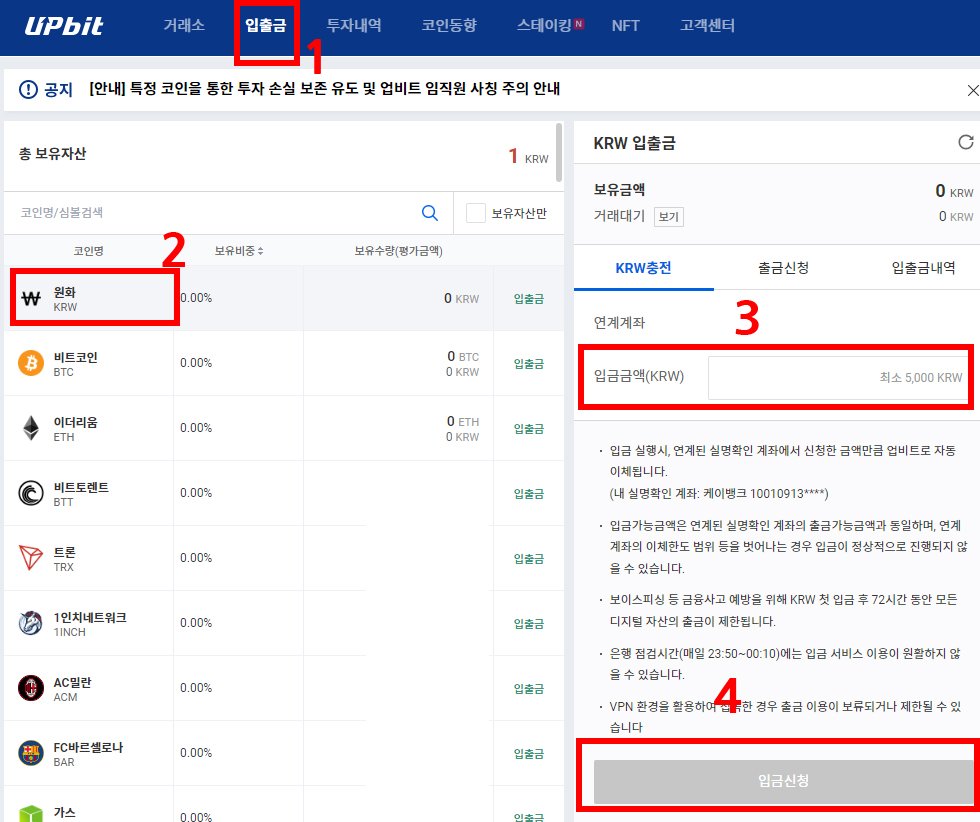
Task: Click the 입금금액(KRW) amount field
Action: click(838, 378)
